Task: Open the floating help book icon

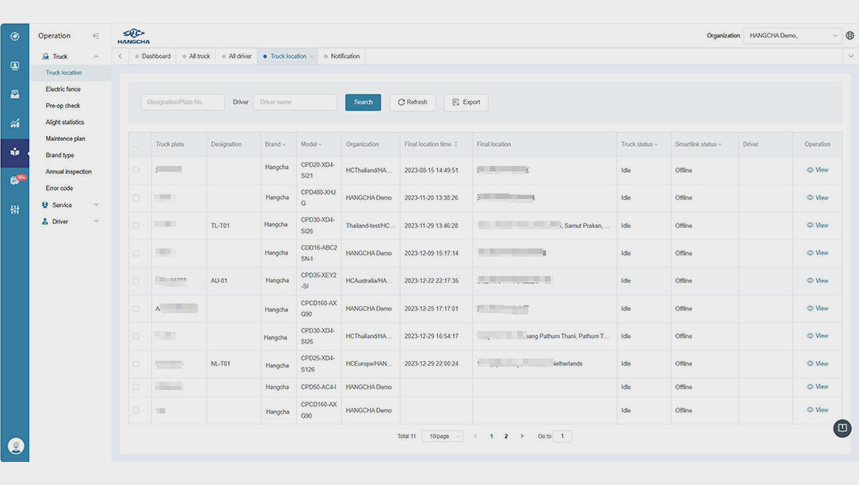Action: pos(842,428)
